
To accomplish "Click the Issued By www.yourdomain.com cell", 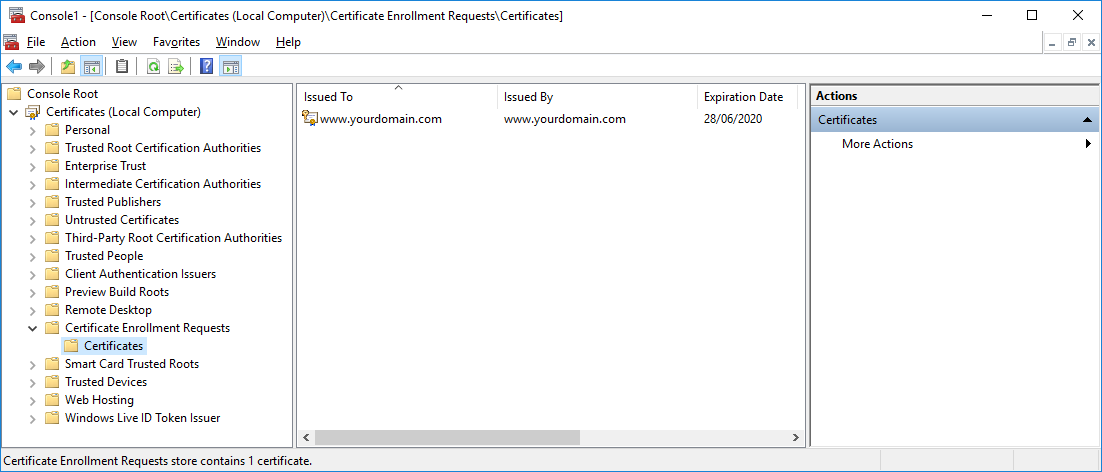I will click(564, 119).
